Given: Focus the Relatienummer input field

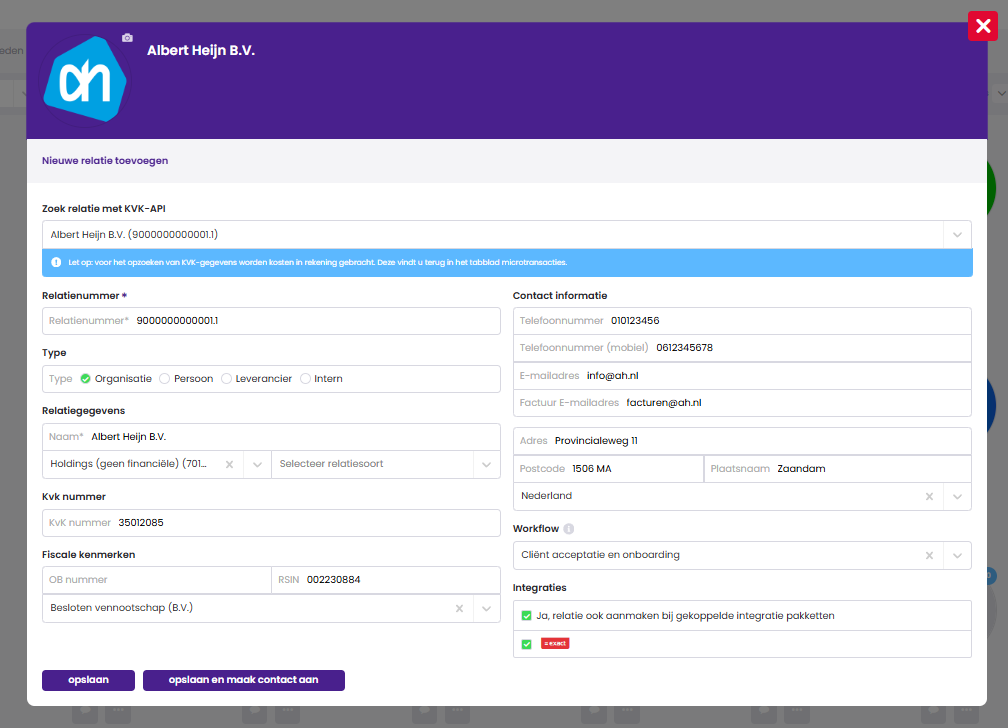Looking at the screenshot, I should pos(271,321).
